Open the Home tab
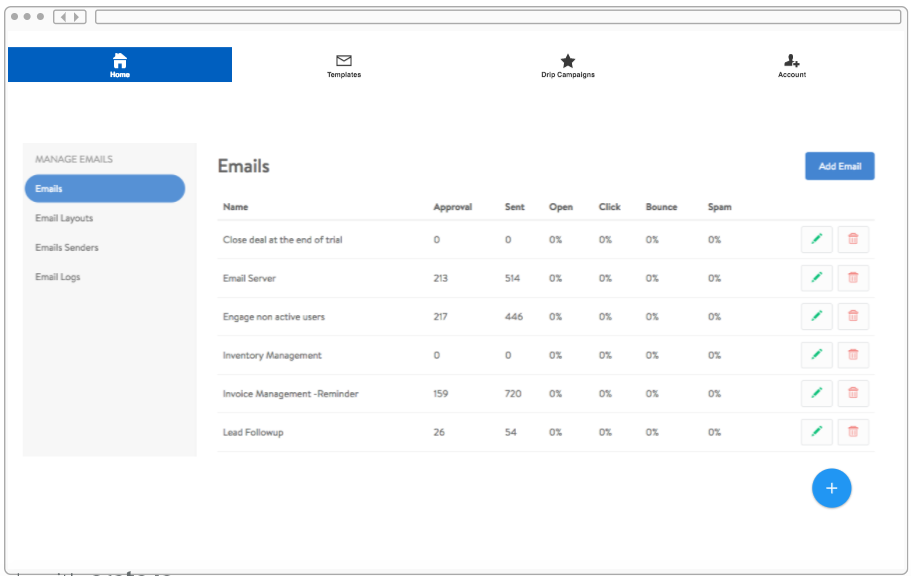This screenshot has height=576, width=911. (120, 65)
